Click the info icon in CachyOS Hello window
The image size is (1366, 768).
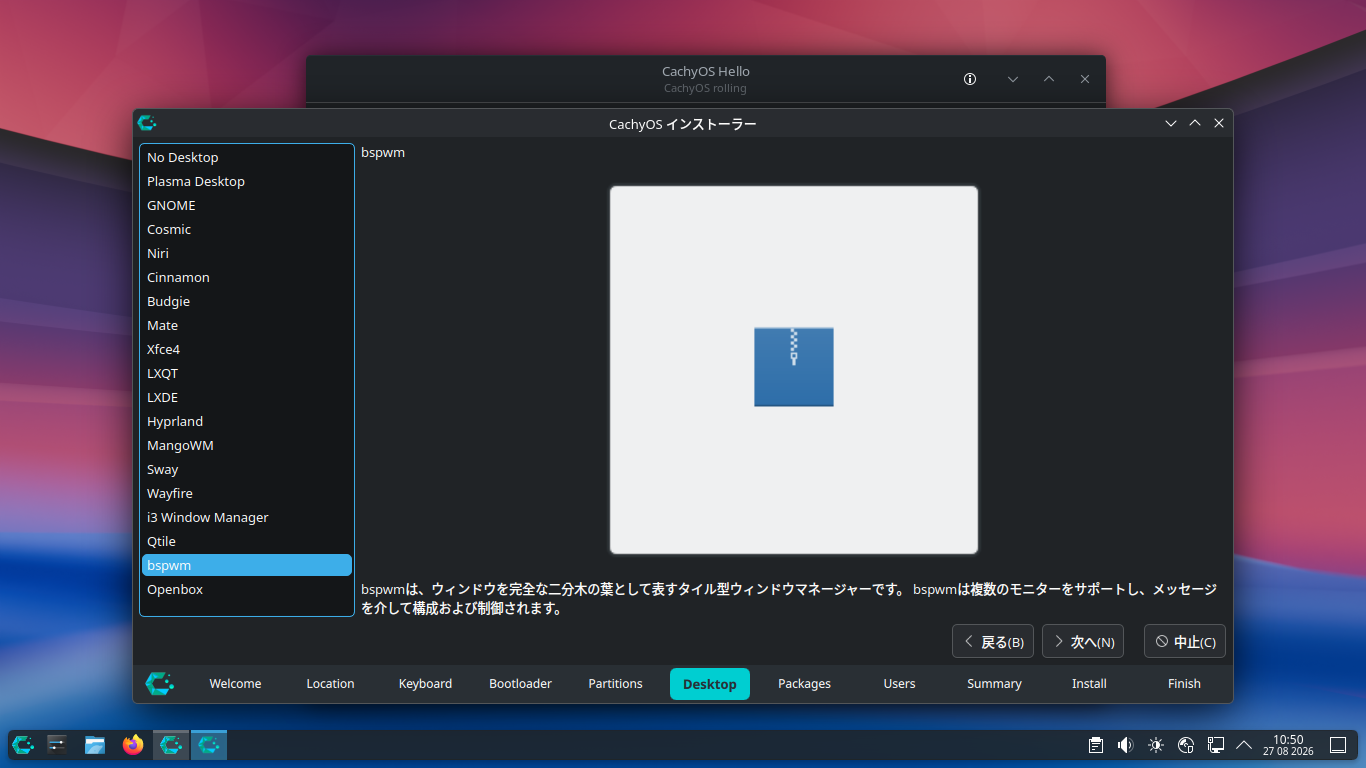[970, 79]
